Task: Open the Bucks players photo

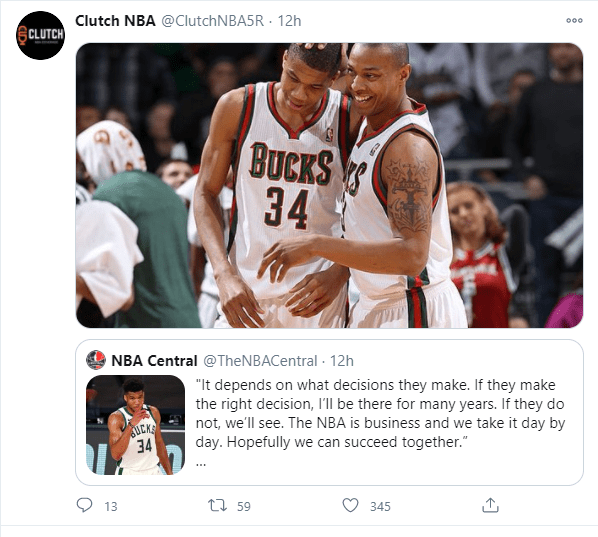Action: pyautogui.click(x=329, y=185)
